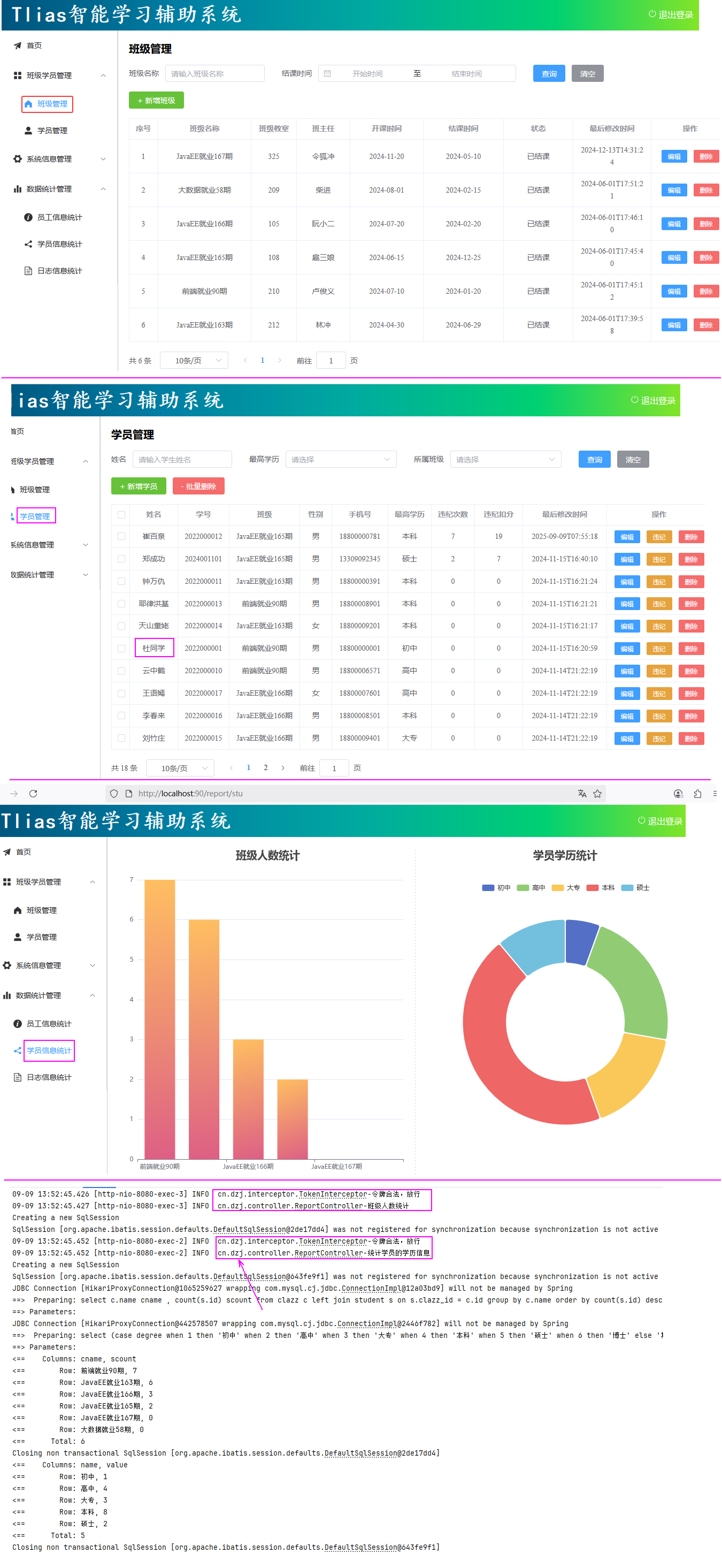Click the calendar icon in 结课时间 field
This screenshot has width=722, height=1568.
tap(327, 74)
